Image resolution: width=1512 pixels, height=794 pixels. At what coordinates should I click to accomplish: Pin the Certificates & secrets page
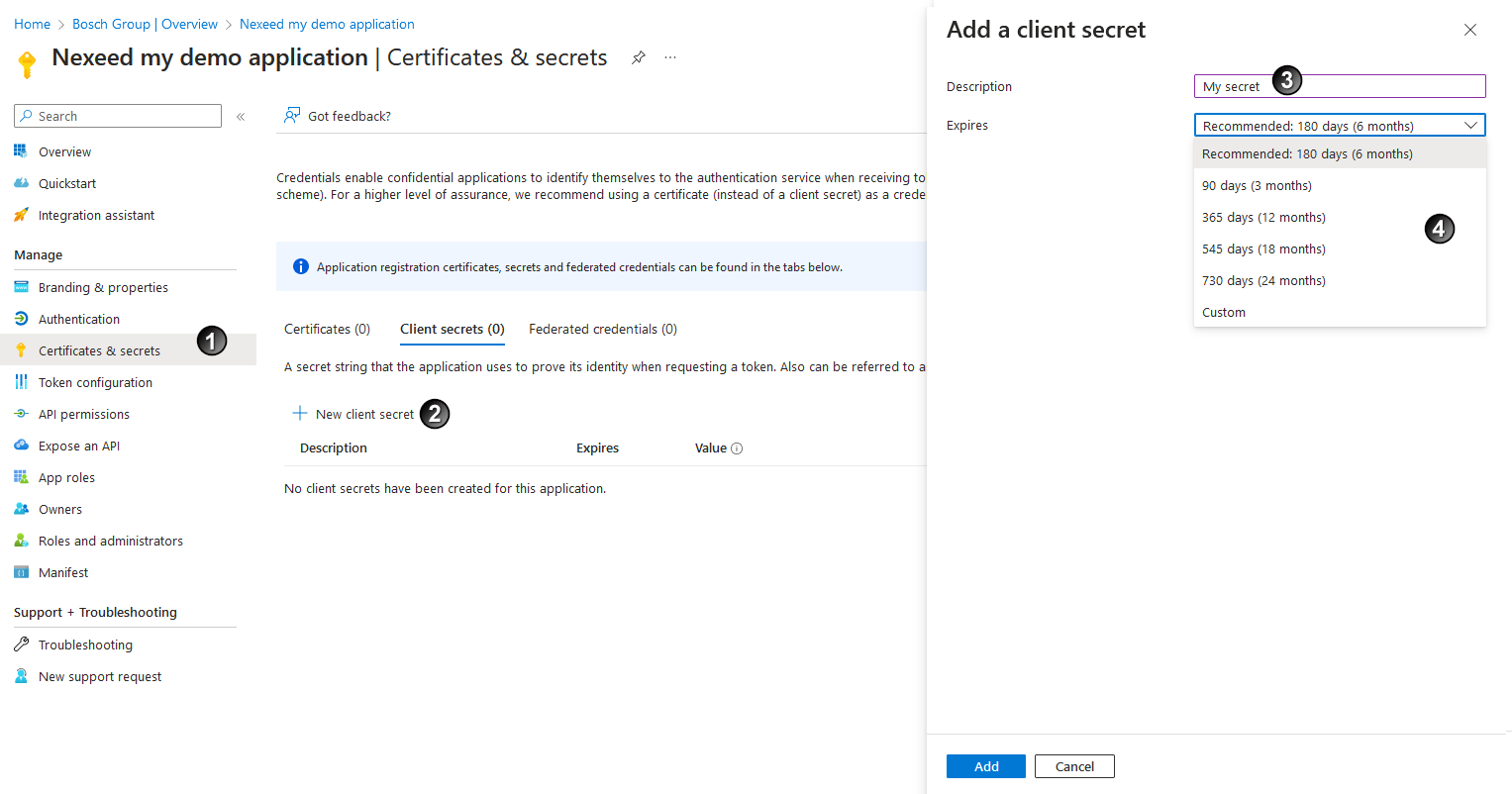click(638, 57)
